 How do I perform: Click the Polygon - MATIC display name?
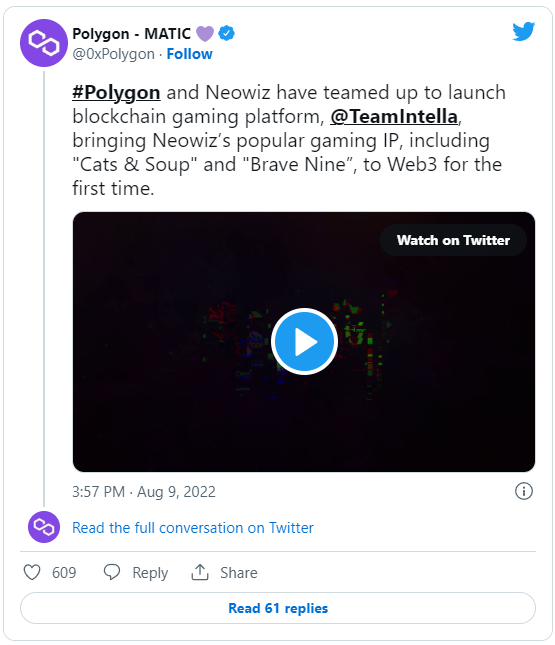(132, 34)
